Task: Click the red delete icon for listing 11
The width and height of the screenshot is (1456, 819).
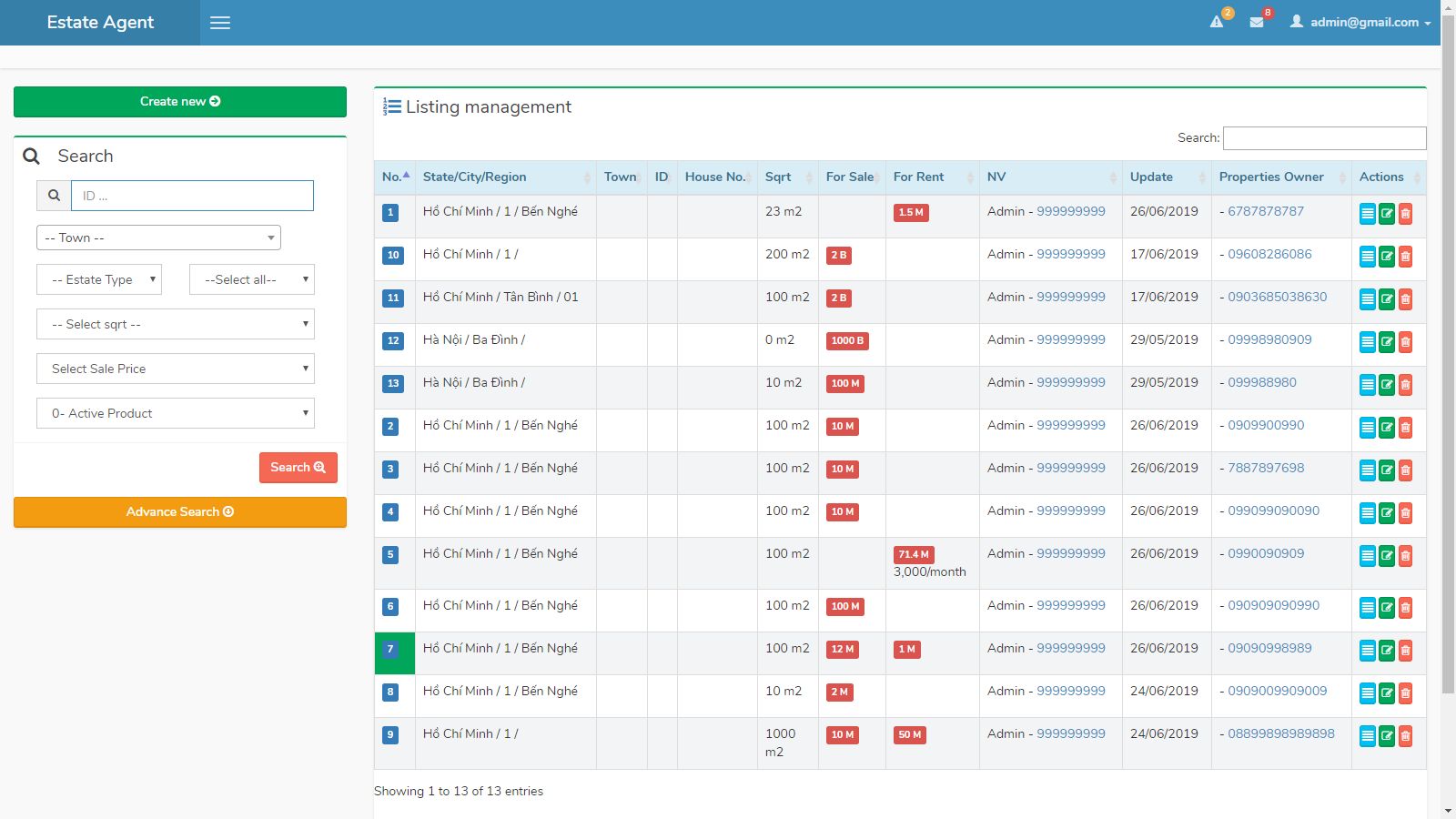Action: click(x=1405, y=299)
